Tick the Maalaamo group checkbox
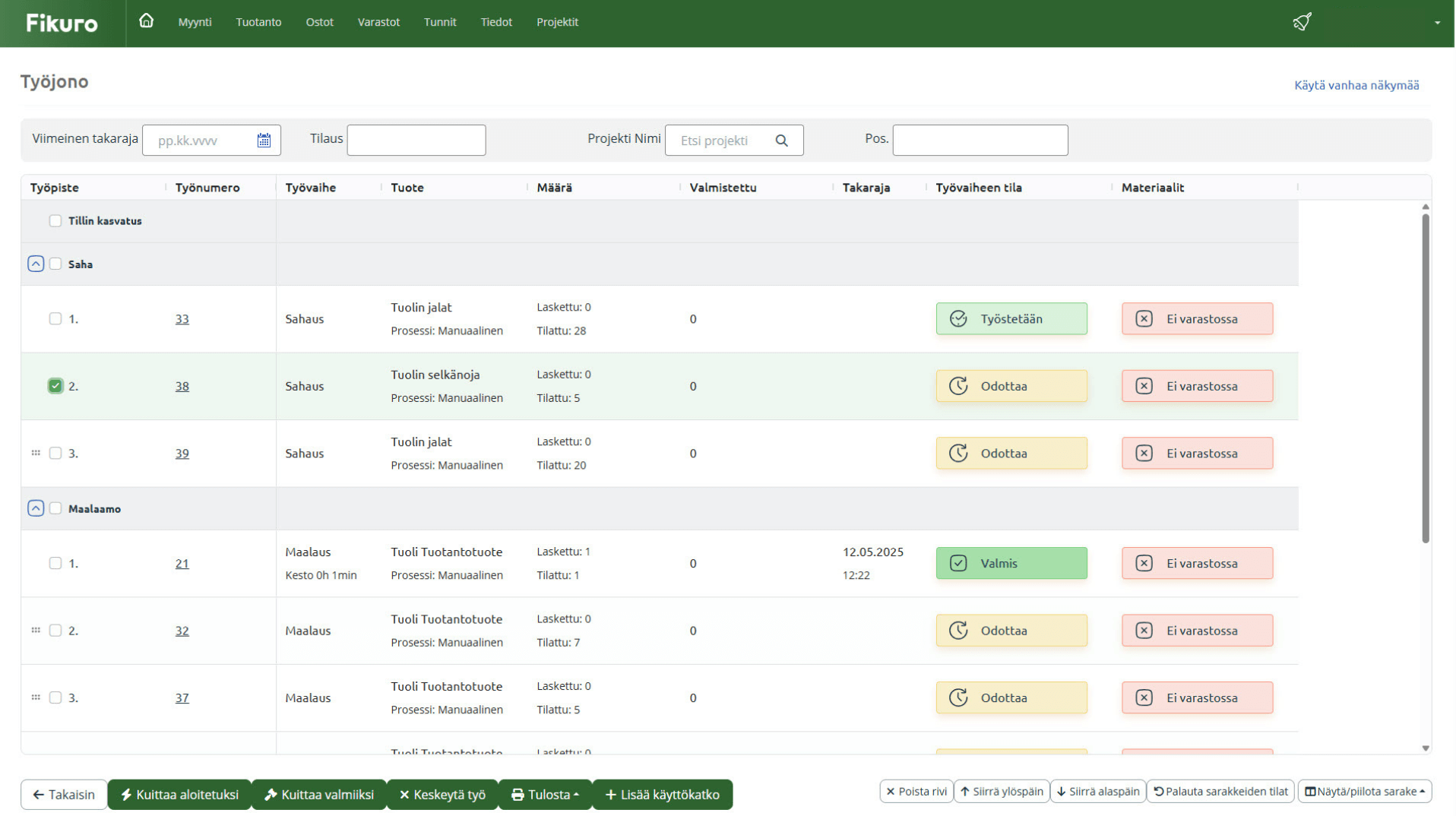Image resolution: width=1456 pixels, height=816 pixels. (x=55, y=508)
